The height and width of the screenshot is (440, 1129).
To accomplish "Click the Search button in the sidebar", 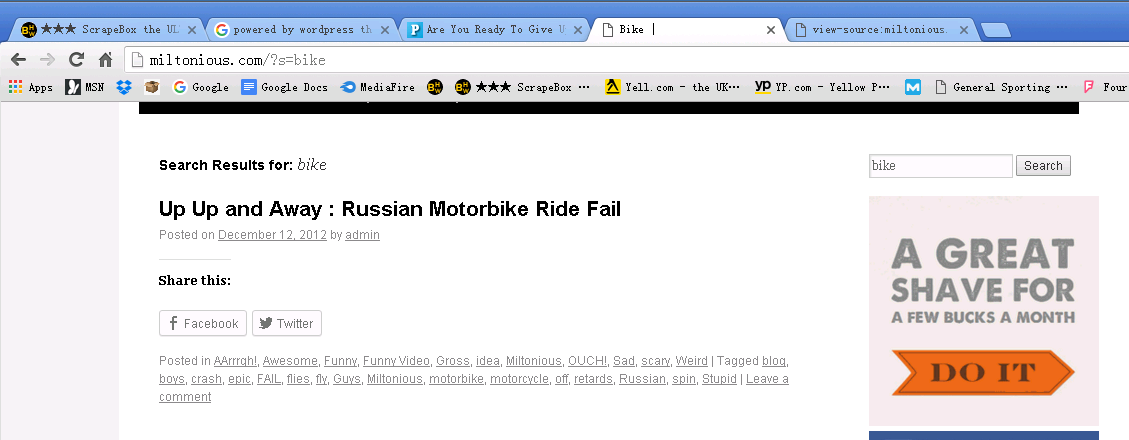I will point(1043,166).
